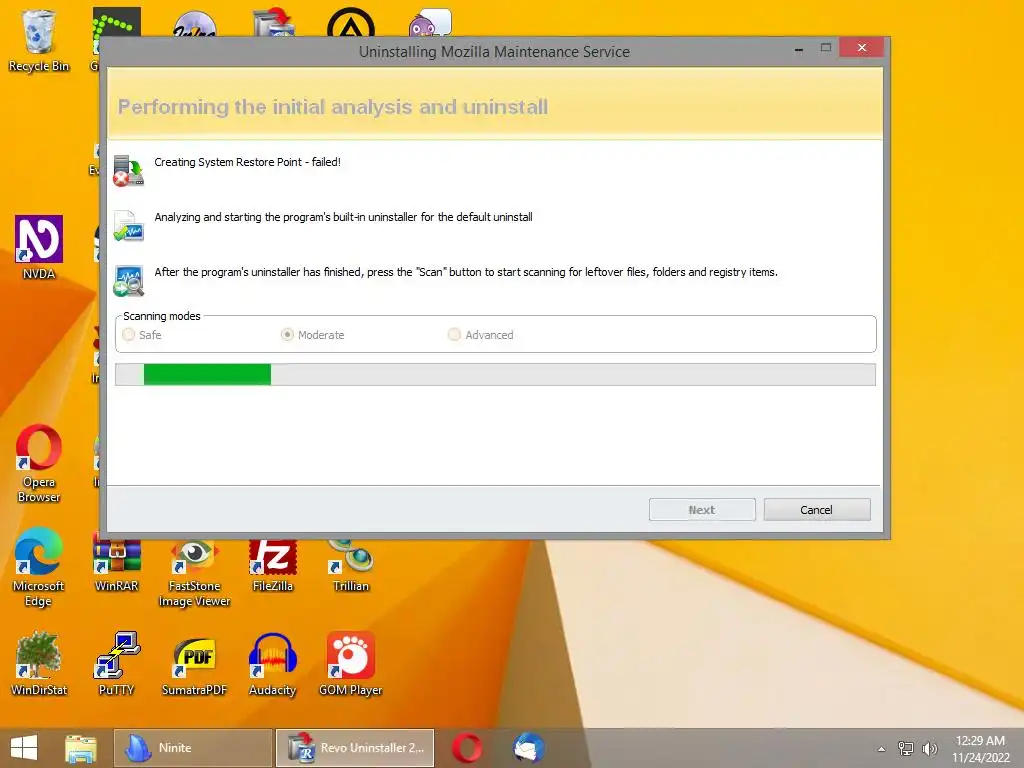
Task: Click the analyzing uninstaller step icon
Action: click(x=128, y=226)
